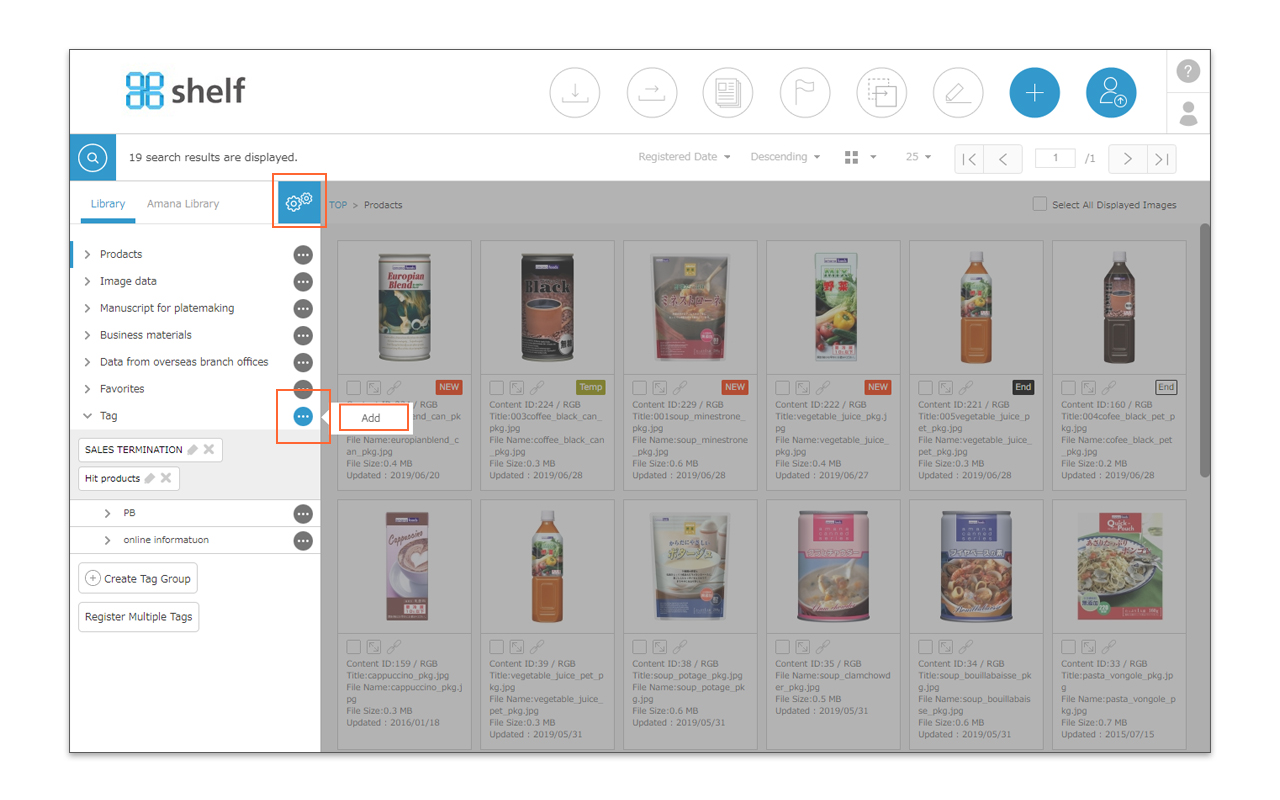
Task: Tick checkbox under cappuccino package image
Action: click(354, 647)
